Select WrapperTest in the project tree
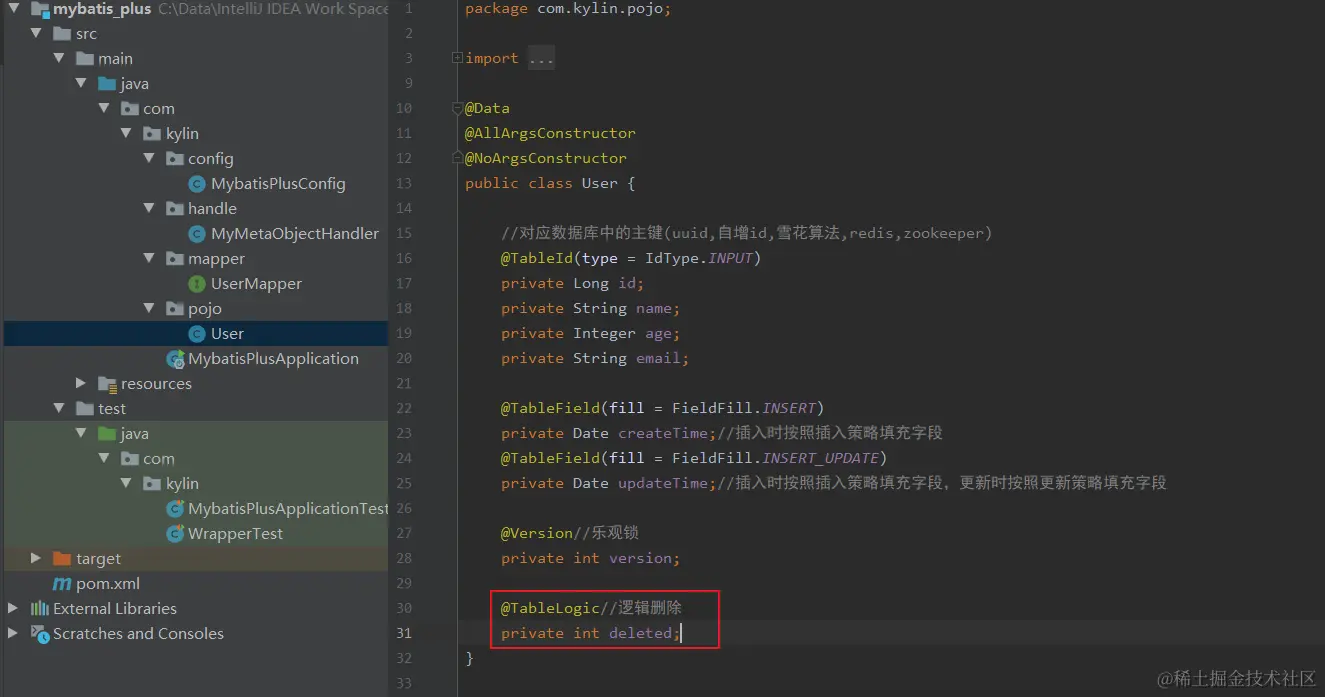 point(235,533)
